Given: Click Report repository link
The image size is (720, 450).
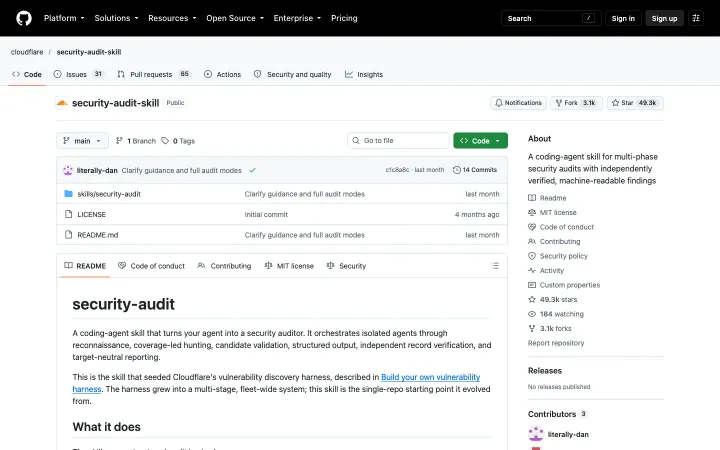Looking at the screenshot, I should 556,343.
